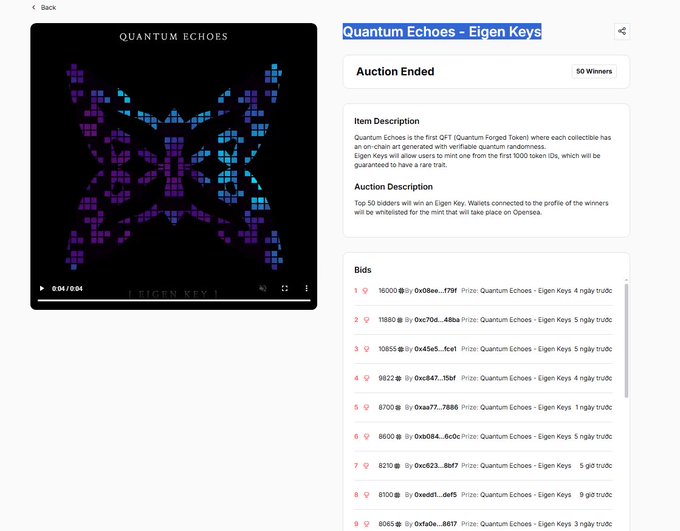Click bidder address 0x45e5...fce1
The image size is (680, 531).
click(435, 349)
